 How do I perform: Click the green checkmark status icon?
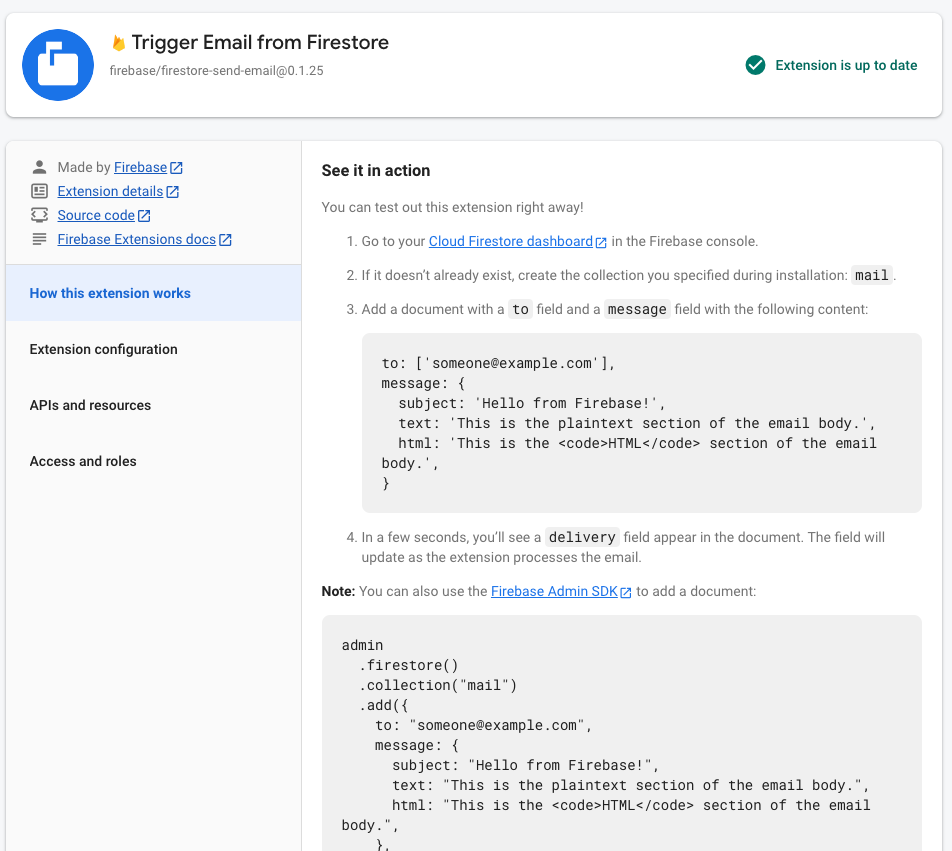point(755,65)
